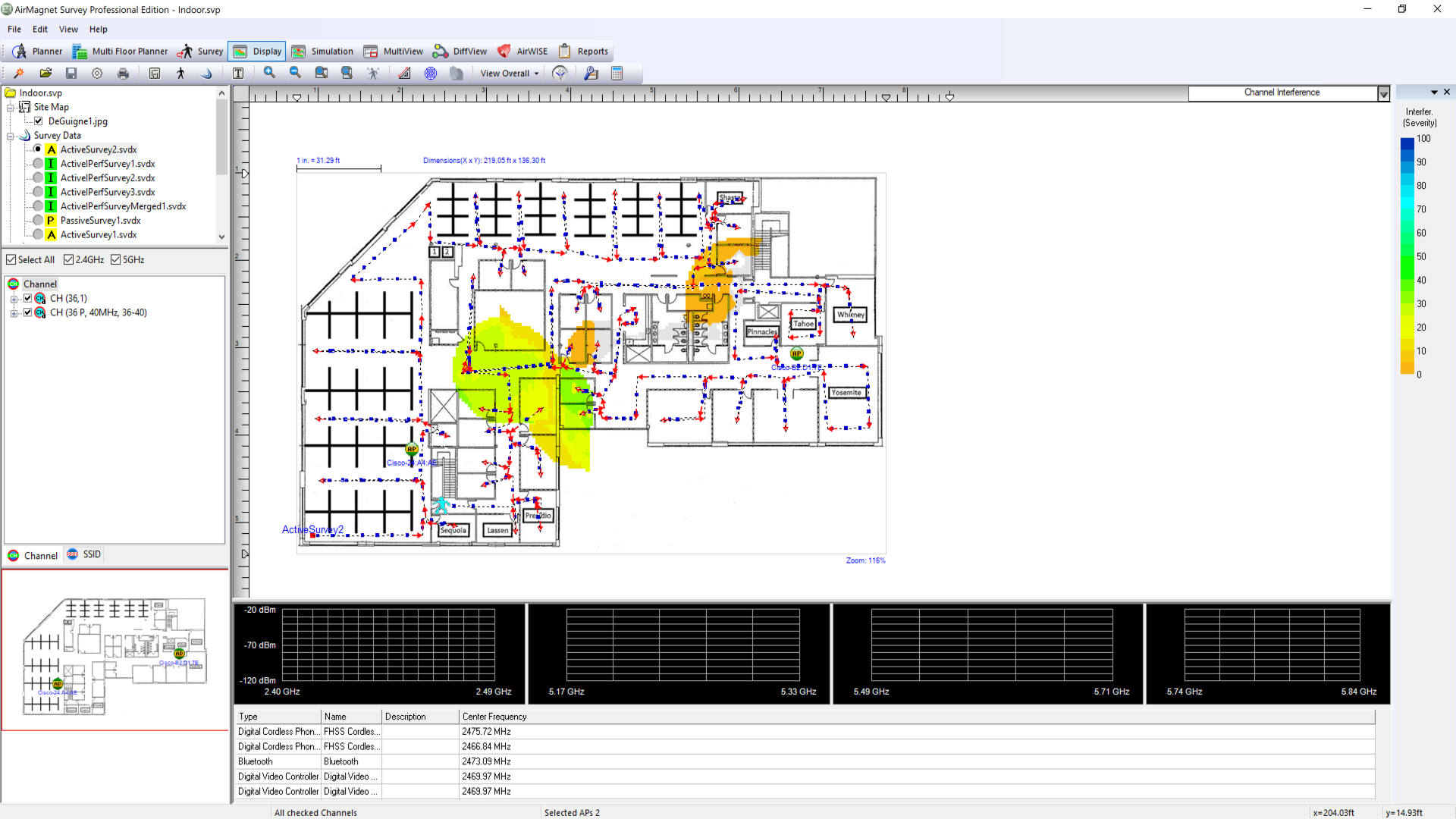The height and width of the screenshot is (819, 1456).
Task: Select the ActivePerfSurvey1.svdx radio button
Action: click(x=38, y=164)
